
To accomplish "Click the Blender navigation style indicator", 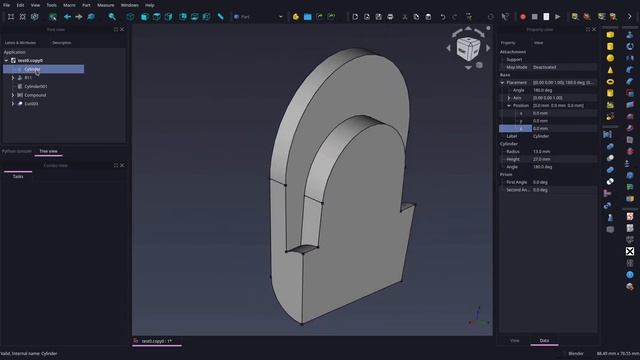I will coord(576,353).
